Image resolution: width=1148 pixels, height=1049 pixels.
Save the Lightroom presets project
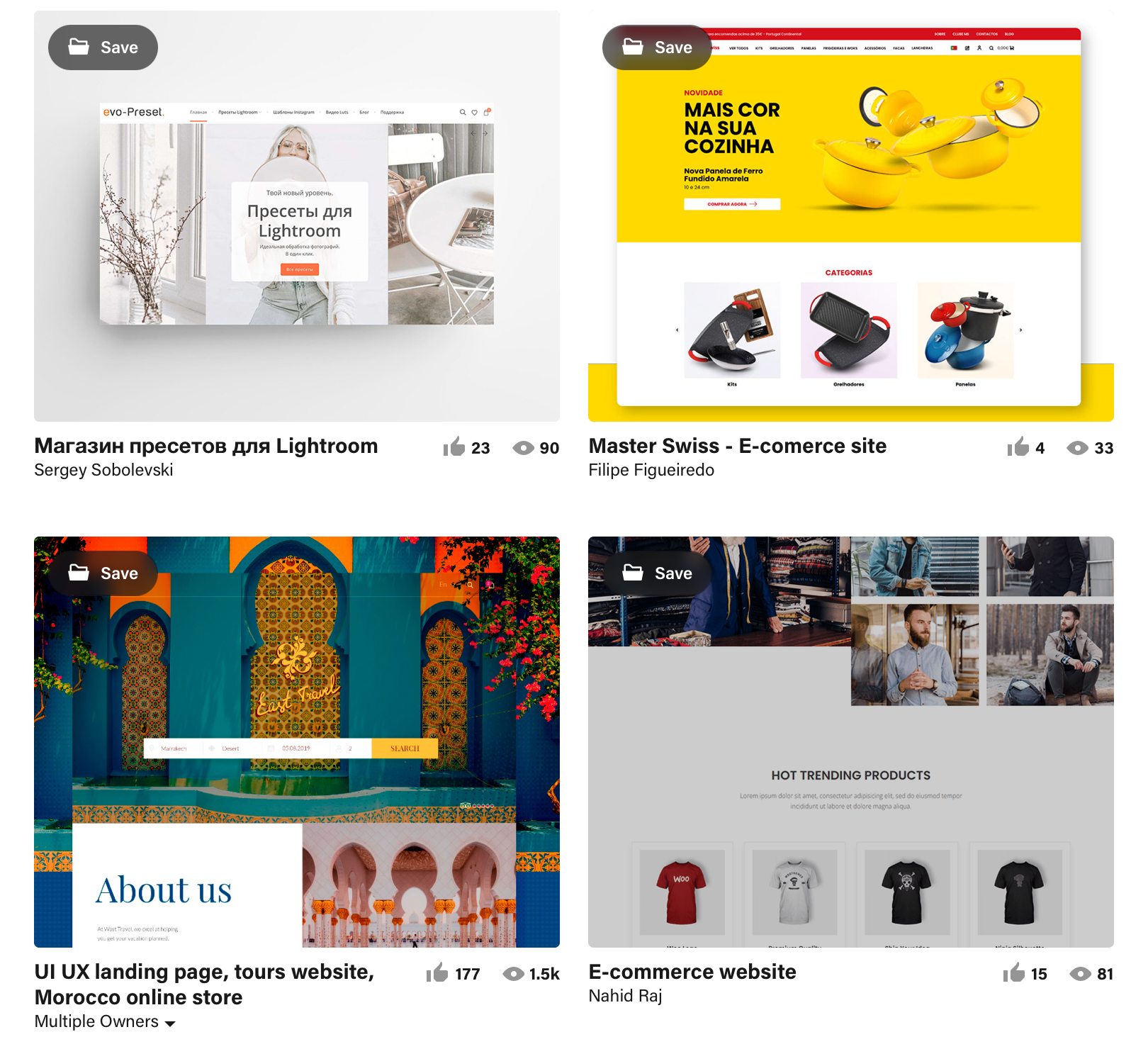click(103, 47)
